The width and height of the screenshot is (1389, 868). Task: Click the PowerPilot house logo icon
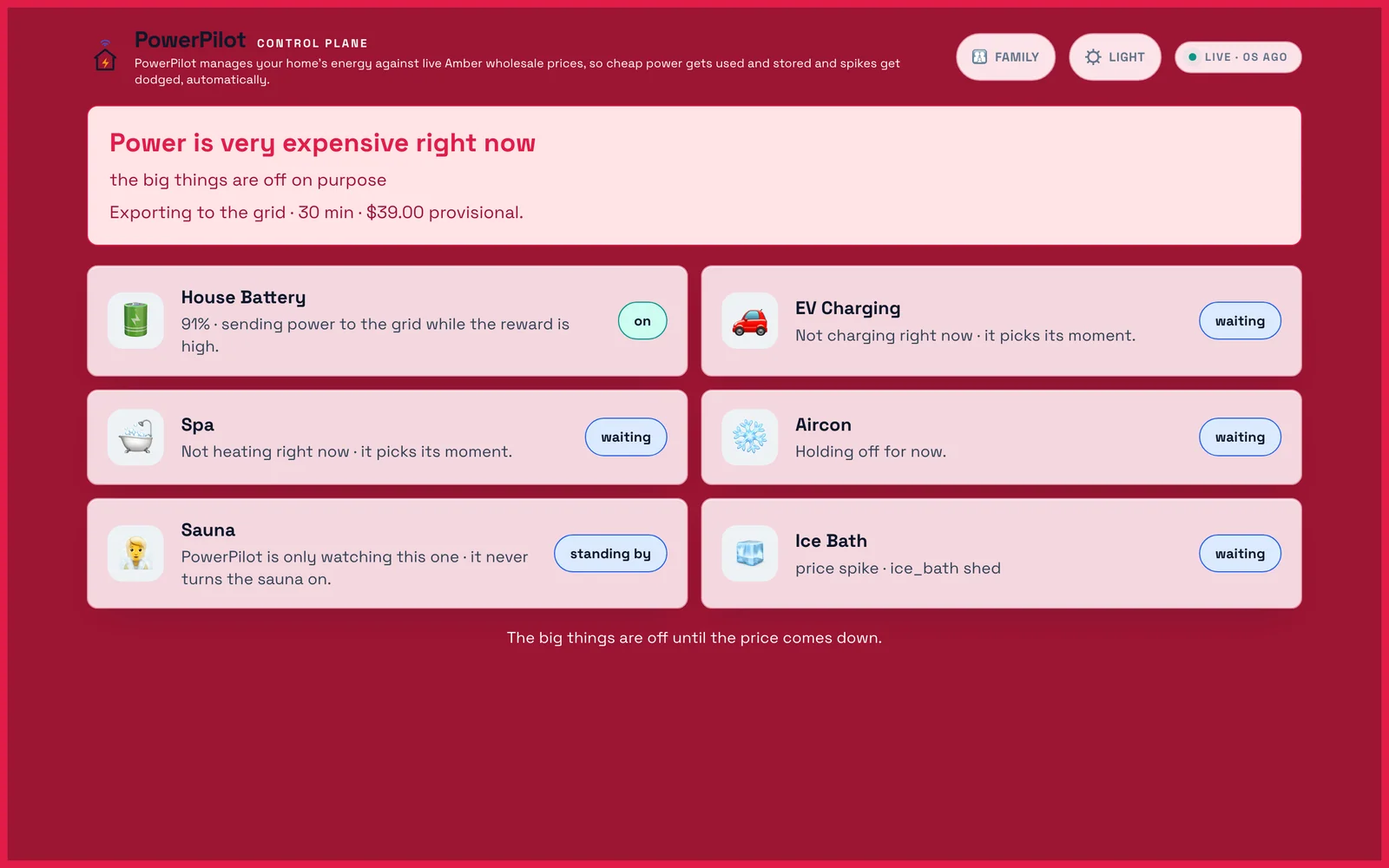point(105,56)
